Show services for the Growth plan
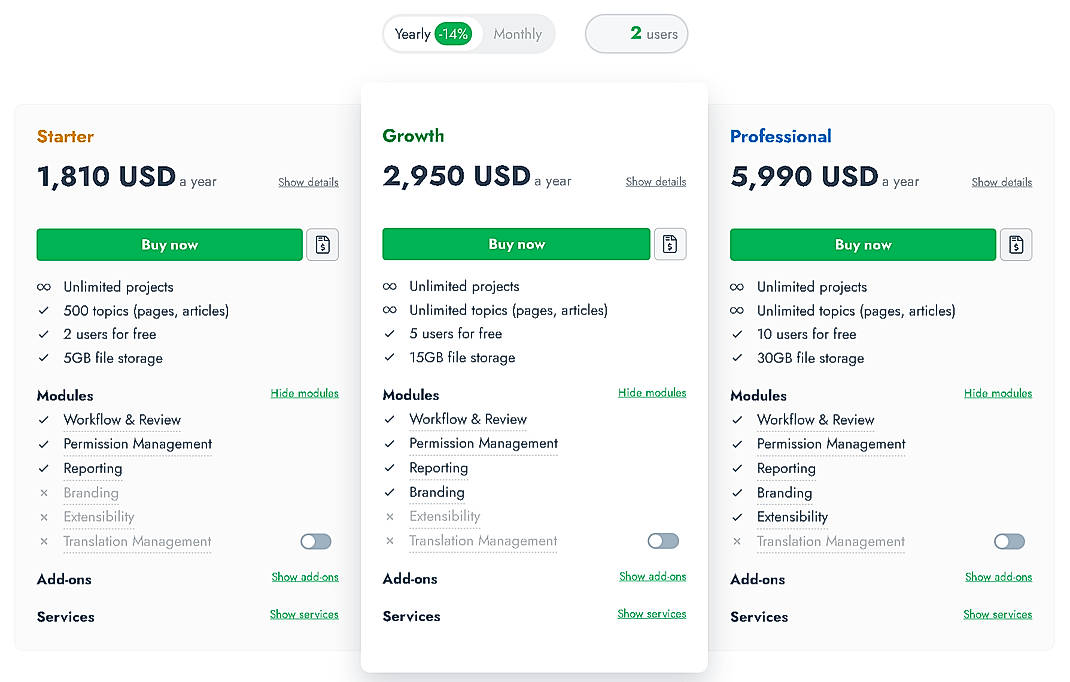This screenshot has height=682, width=1070. coord(652,614)
